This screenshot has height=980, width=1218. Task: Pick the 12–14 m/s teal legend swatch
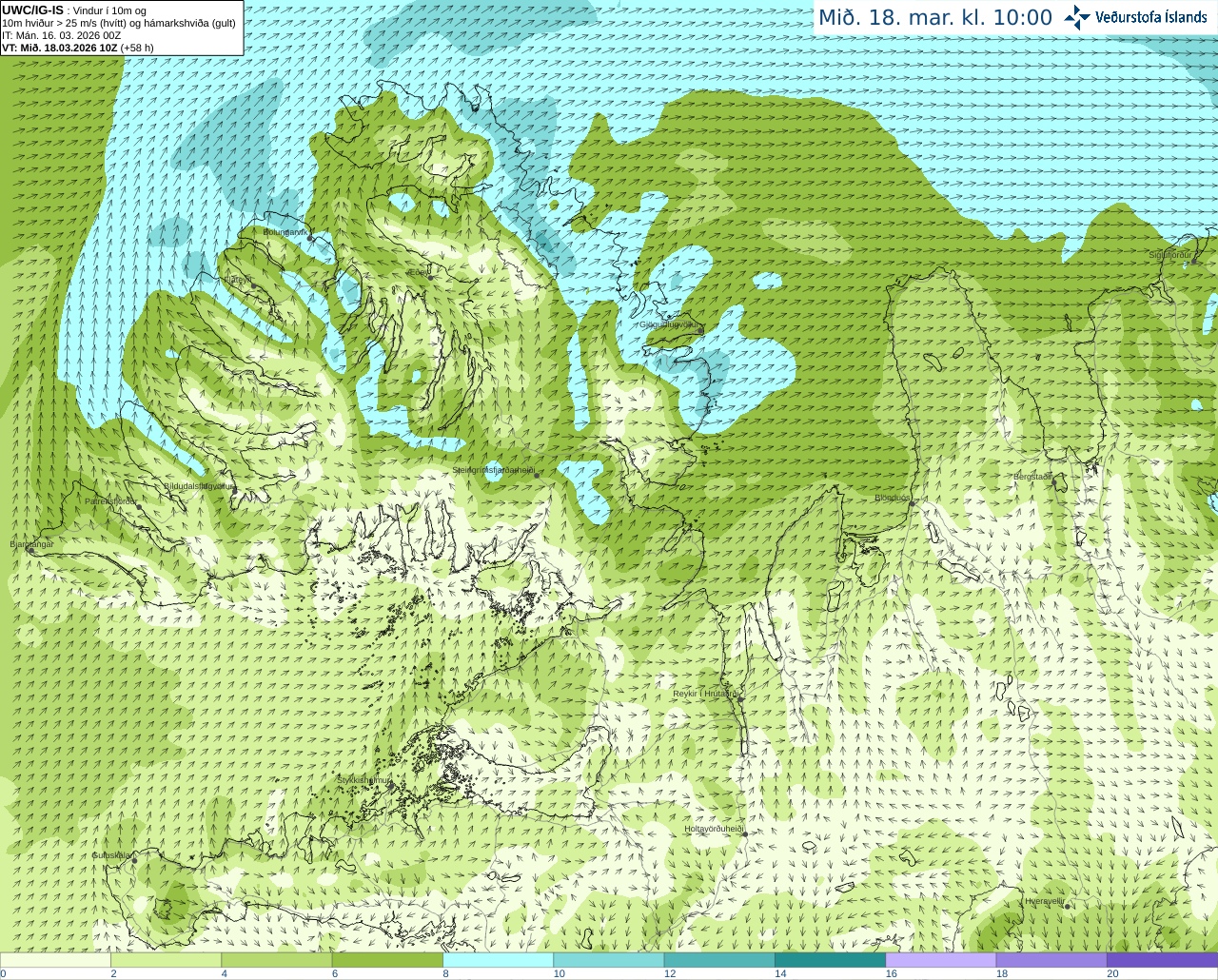click(719, 960)
